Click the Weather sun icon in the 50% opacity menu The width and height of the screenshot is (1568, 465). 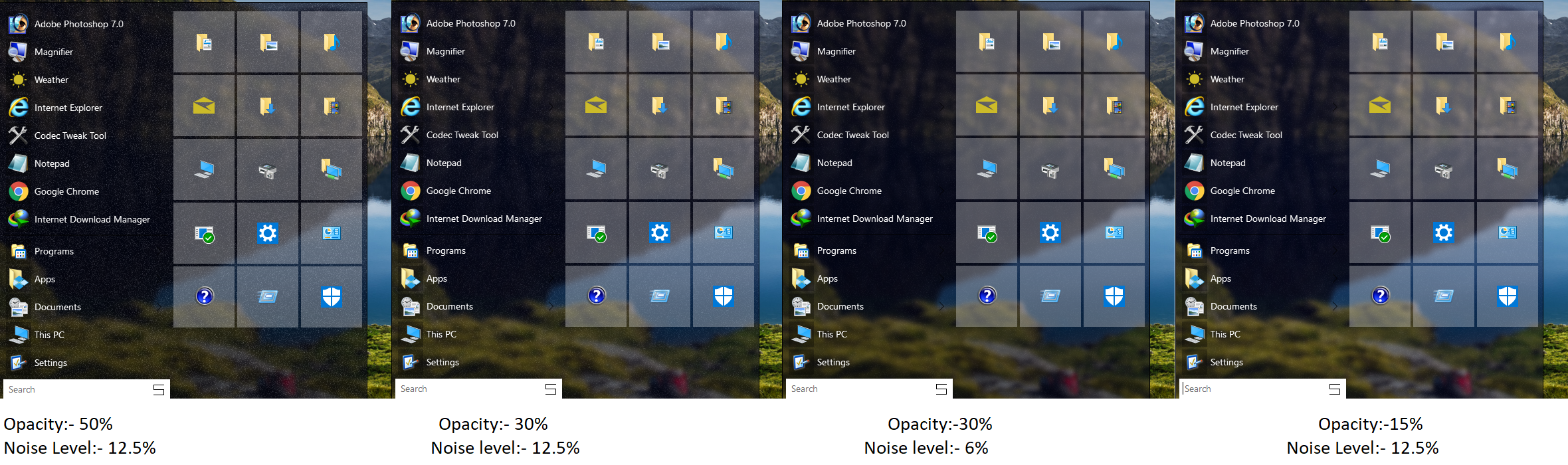tap(18, 80)
